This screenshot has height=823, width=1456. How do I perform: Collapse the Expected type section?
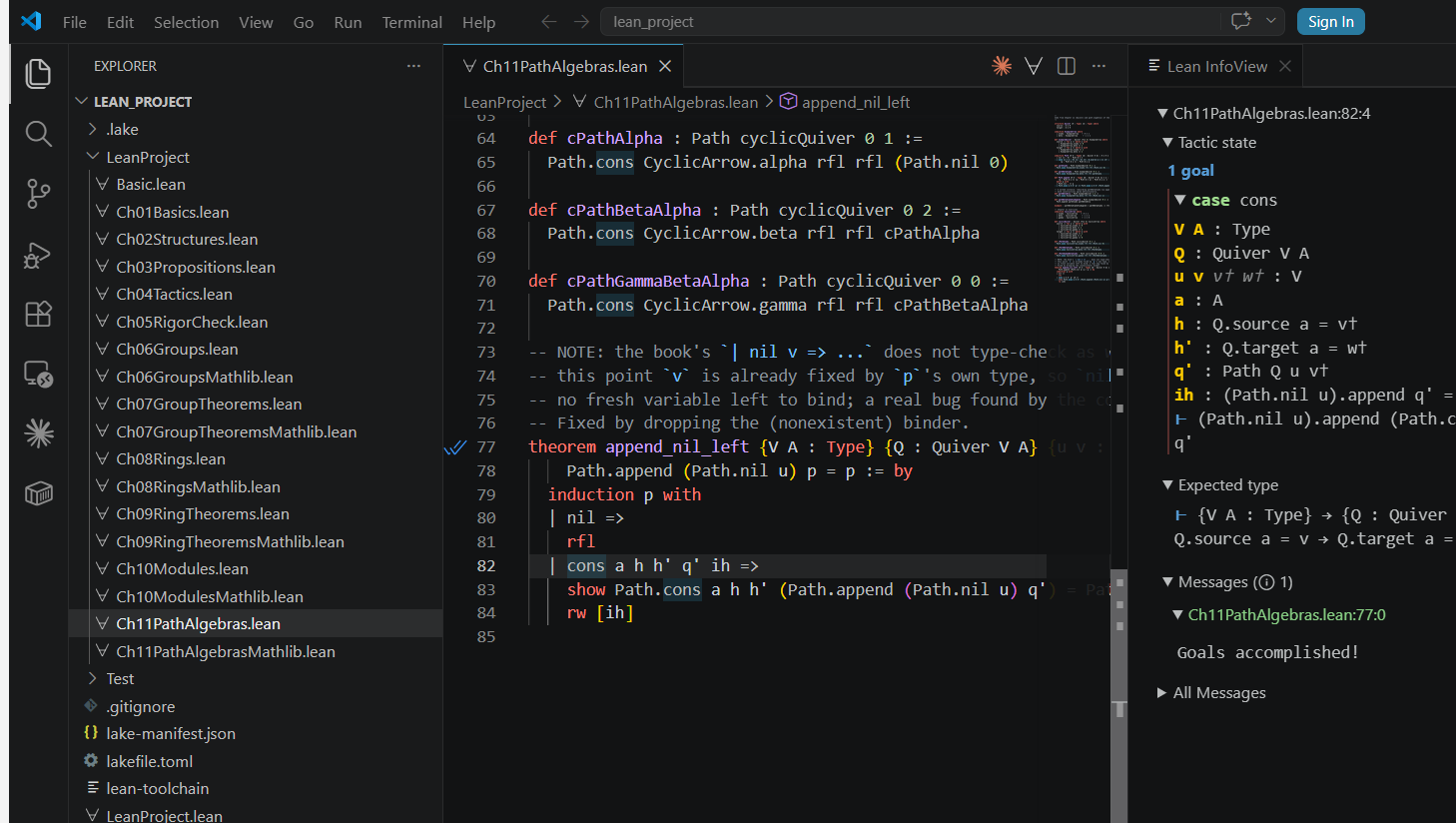tap(1167, 485)
